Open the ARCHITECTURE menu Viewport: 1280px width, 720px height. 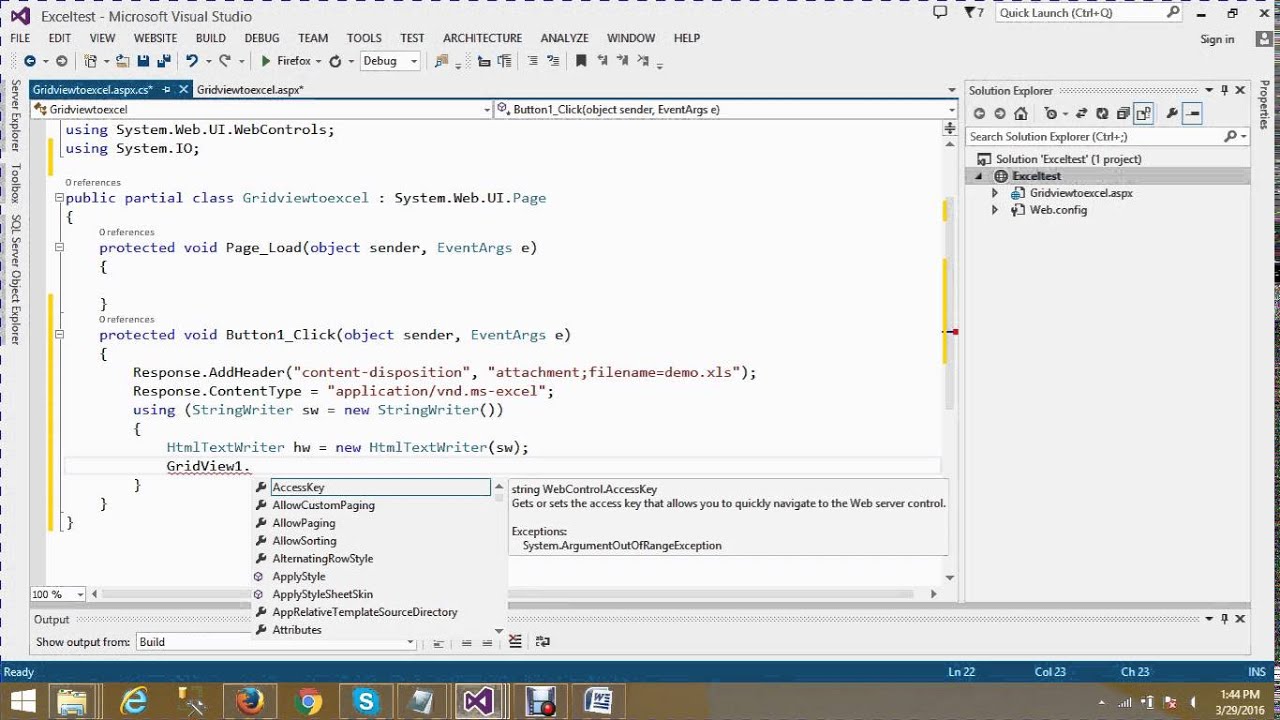(x=482, y=38)
